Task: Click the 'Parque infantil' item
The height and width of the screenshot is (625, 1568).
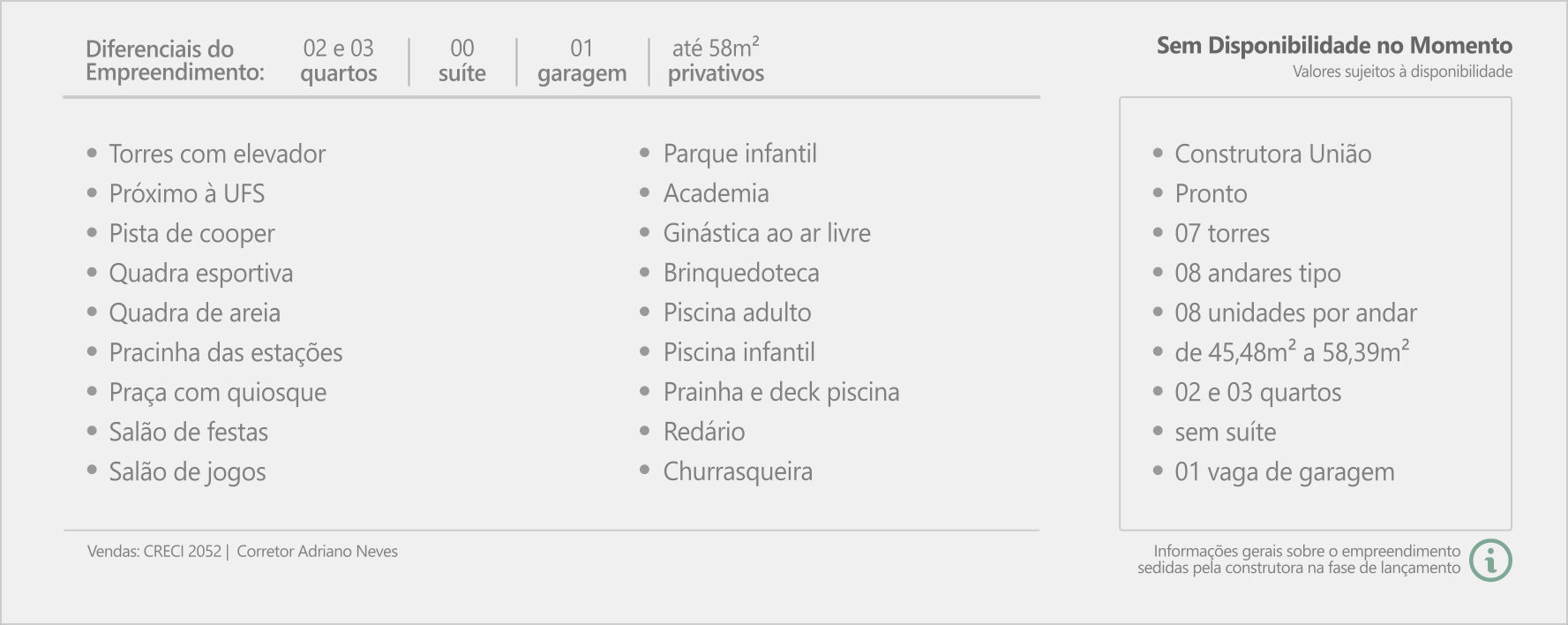Action: point(740,154)
